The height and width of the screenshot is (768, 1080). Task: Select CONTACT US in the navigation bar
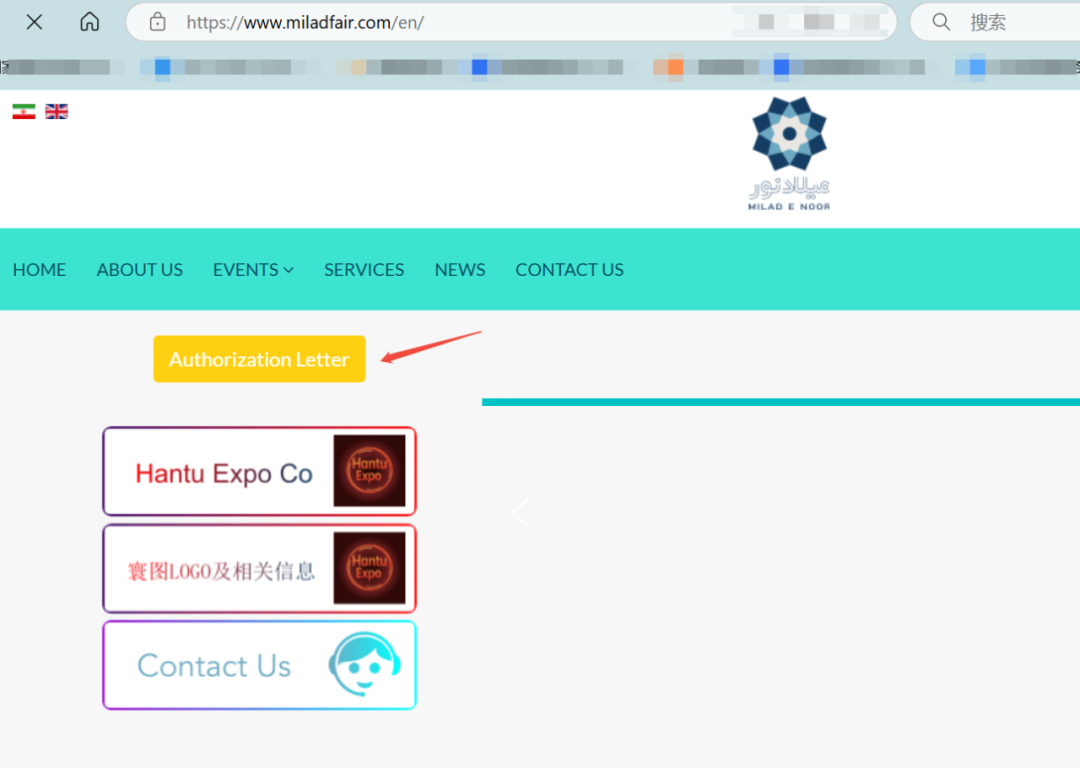pos(569,269)
